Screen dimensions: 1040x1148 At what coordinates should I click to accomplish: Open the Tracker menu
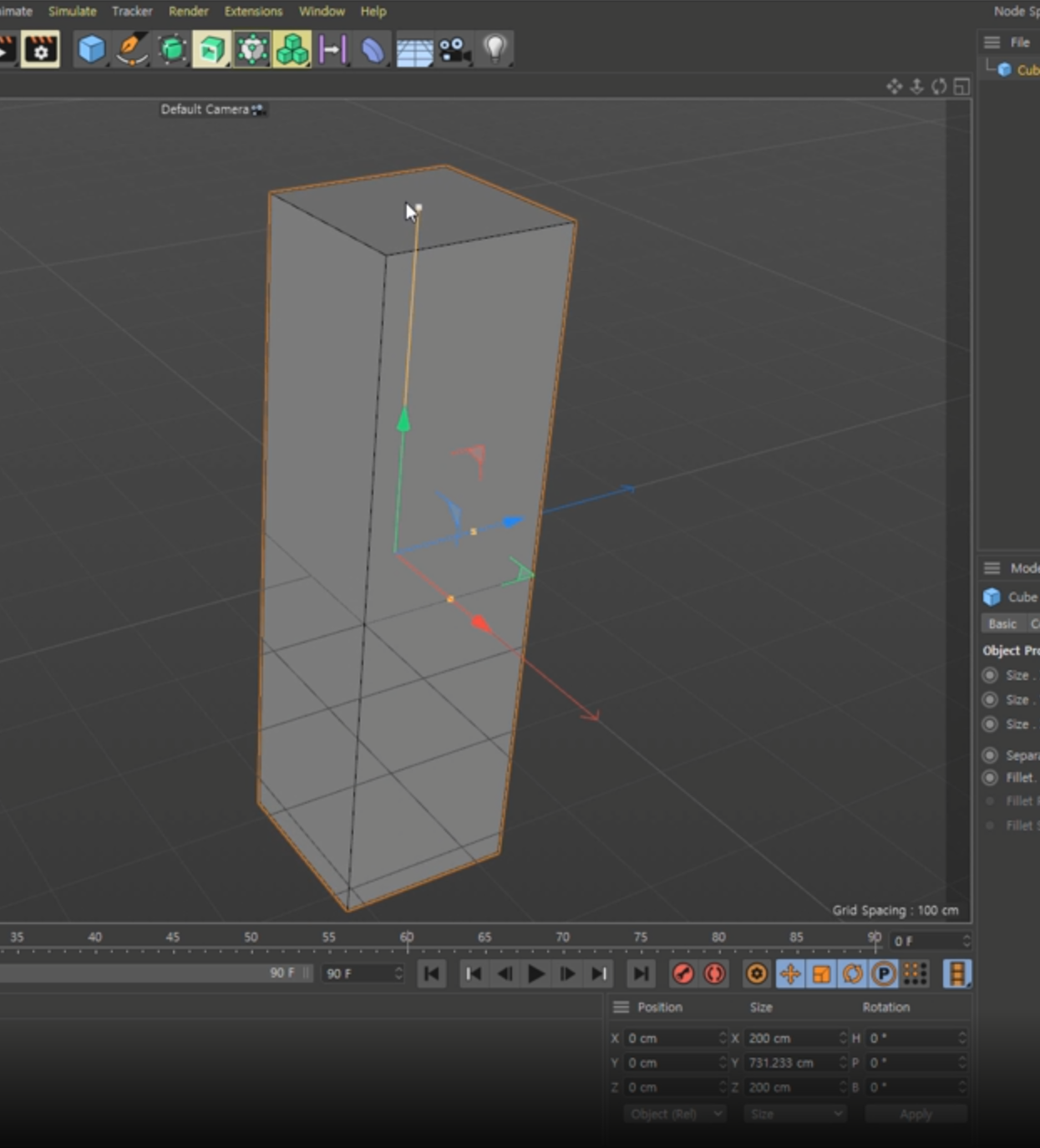pos(132,12)
